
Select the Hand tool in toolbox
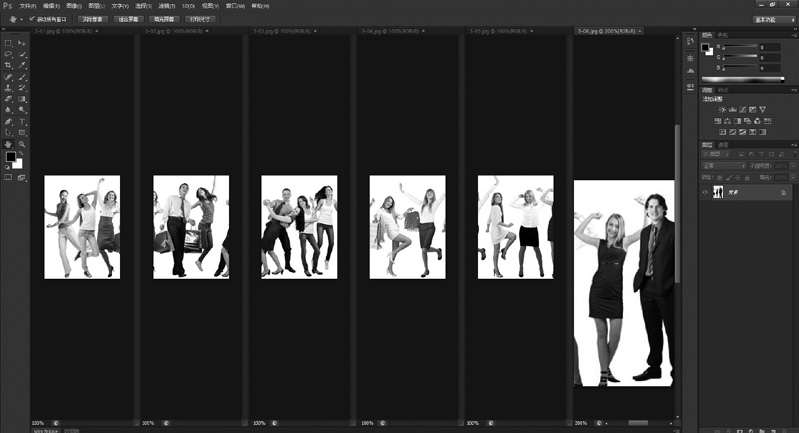tap(8, 145)
